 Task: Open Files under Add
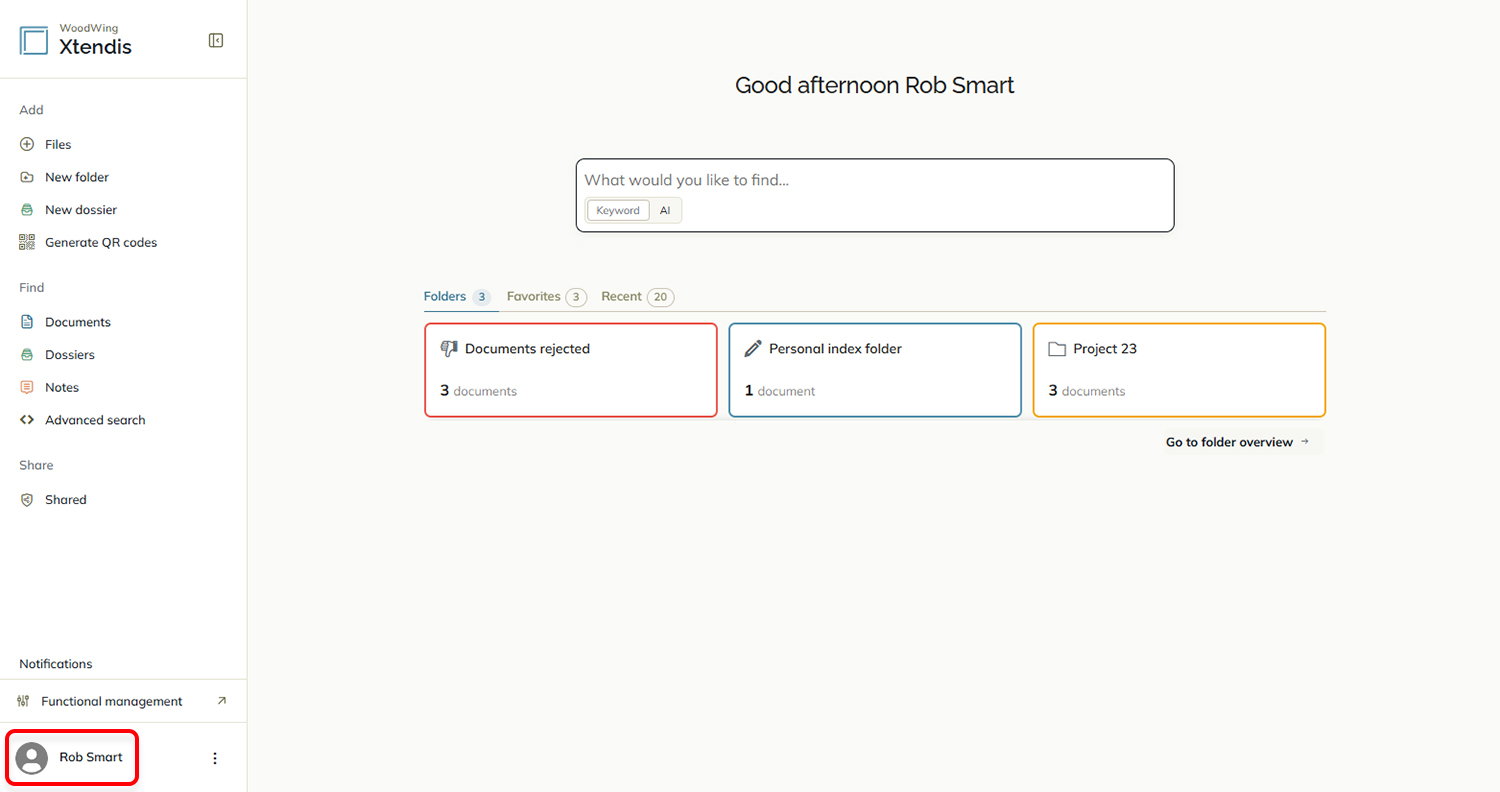click(x=58, y=145)
